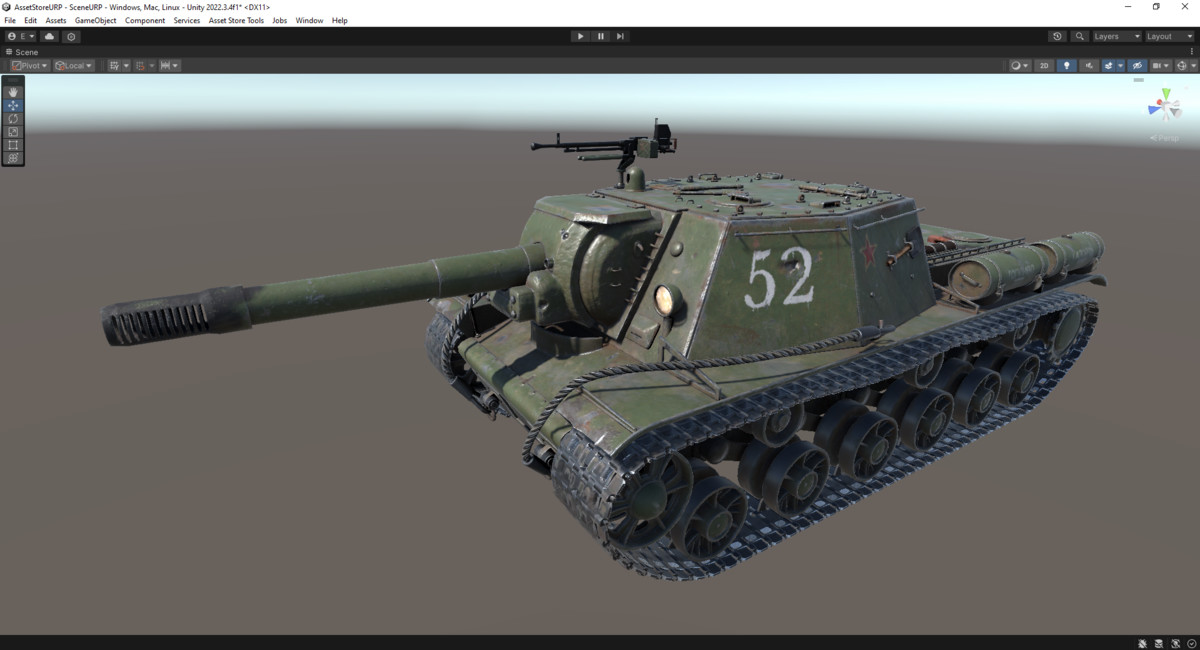Open the File menu

(x=10, y=20)
